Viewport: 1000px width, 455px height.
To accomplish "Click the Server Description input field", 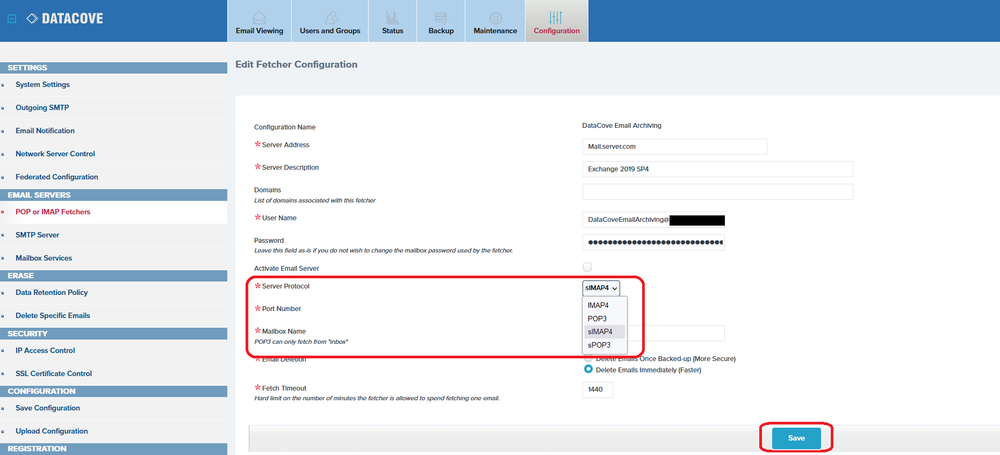I will point(717,169).
